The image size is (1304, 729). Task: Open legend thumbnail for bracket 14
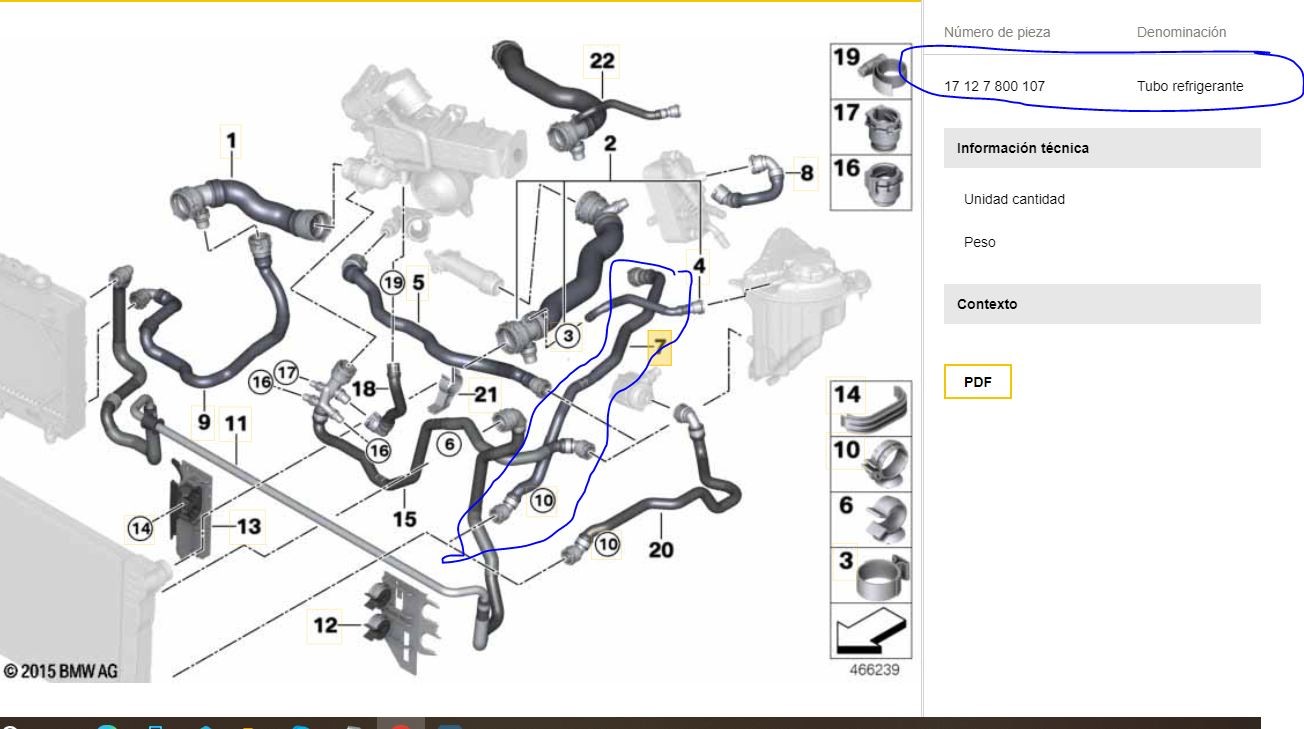871,407
